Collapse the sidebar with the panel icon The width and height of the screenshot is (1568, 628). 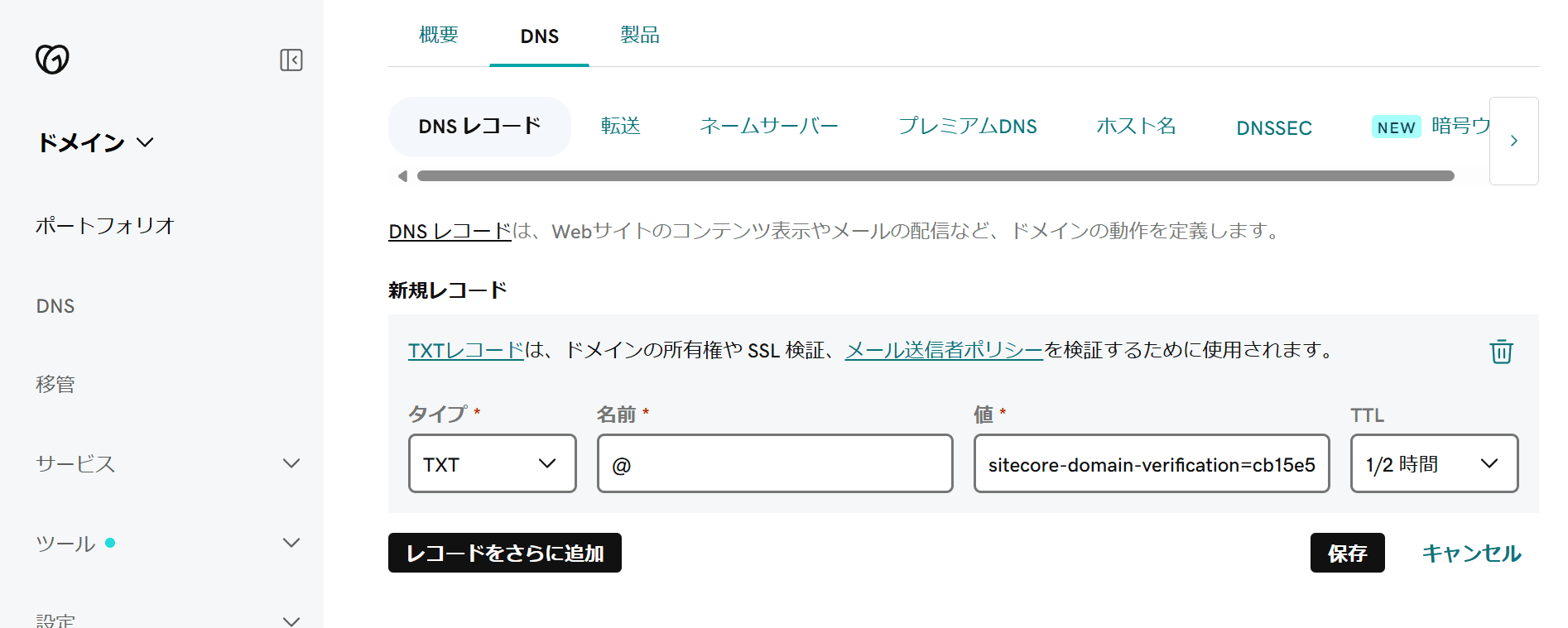pos(291,60)
